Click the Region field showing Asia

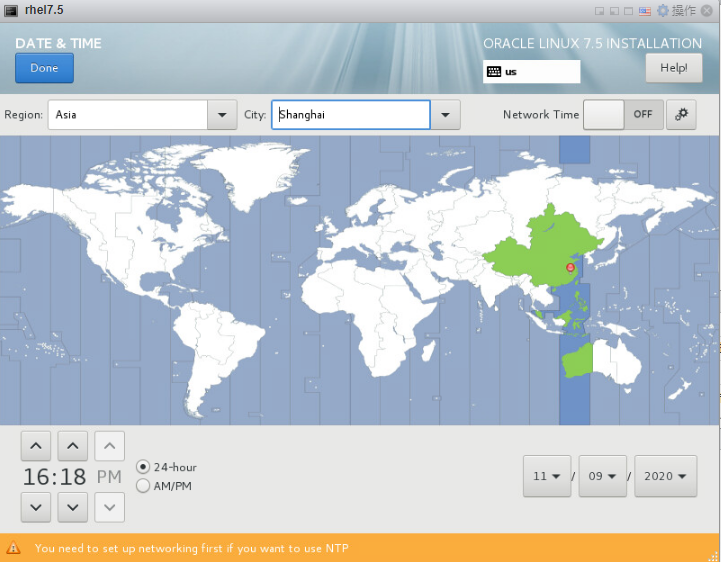[x=128, y=115]
